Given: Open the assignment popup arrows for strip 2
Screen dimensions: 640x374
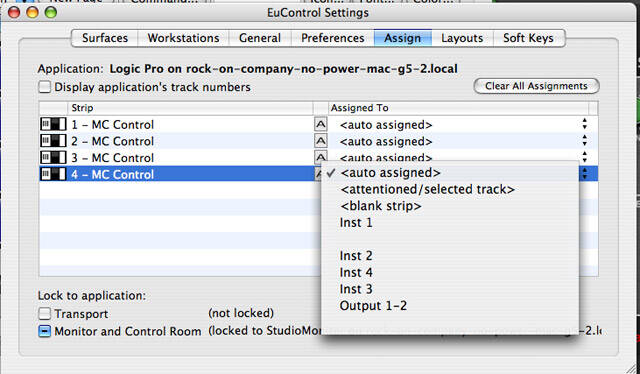Looking at the screenshot, I should point(584,141).
